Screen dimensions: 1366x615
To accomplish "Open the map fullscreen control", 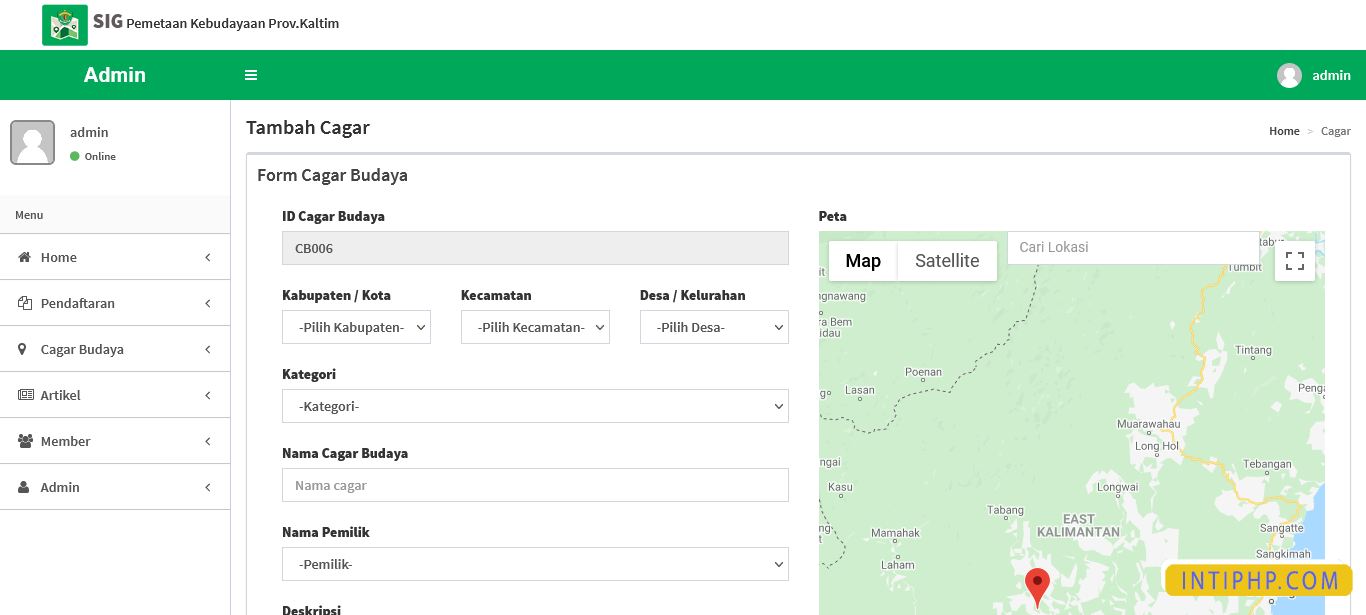I will pos(1295,260).
